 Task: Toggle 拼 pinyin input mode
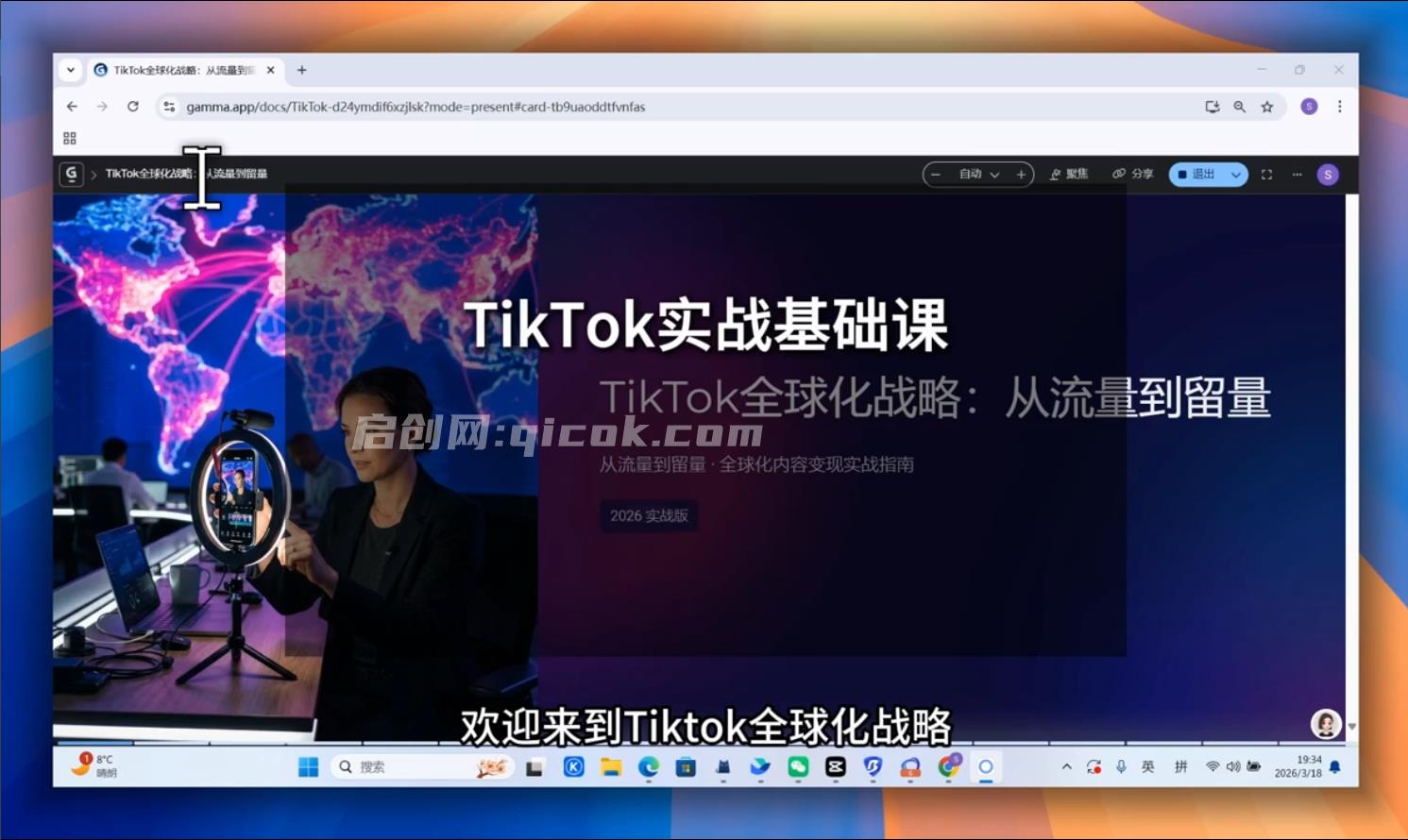click(1180, 767)
